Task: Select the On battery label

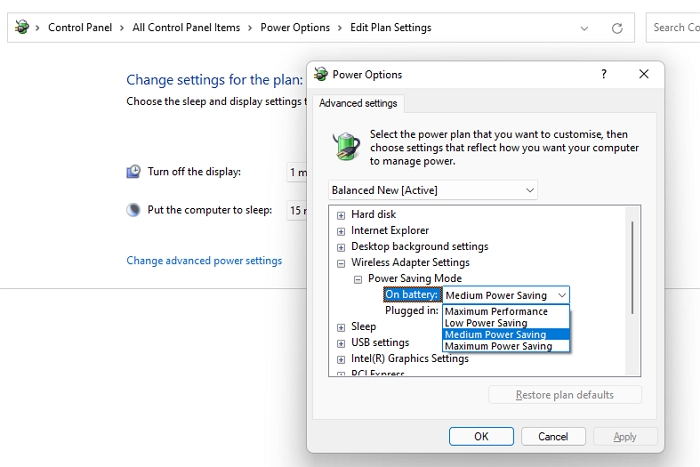Action: [x=411, y=295]
